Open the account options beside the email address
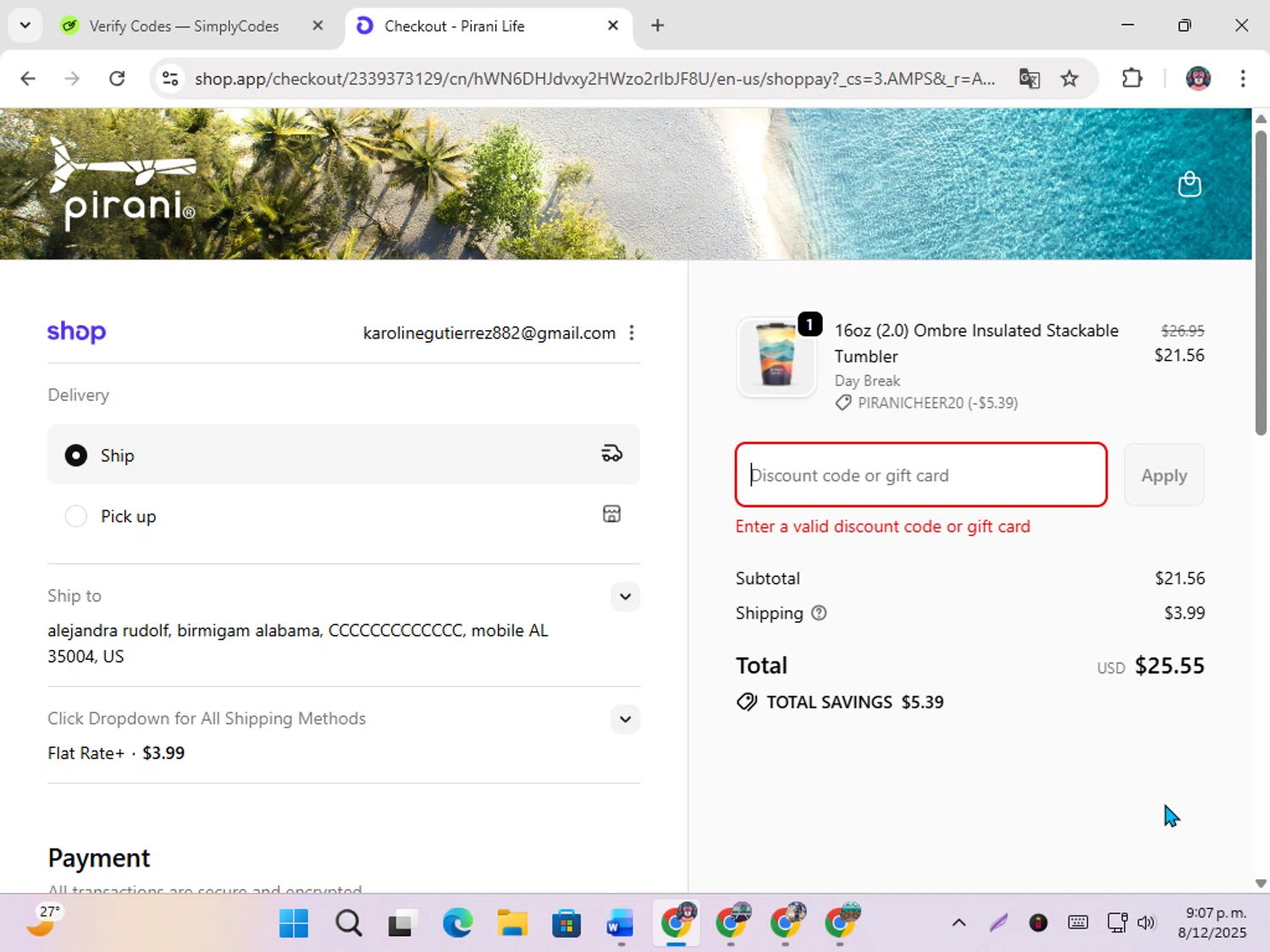Screen dimensions: 1270x952 point(632,333)
